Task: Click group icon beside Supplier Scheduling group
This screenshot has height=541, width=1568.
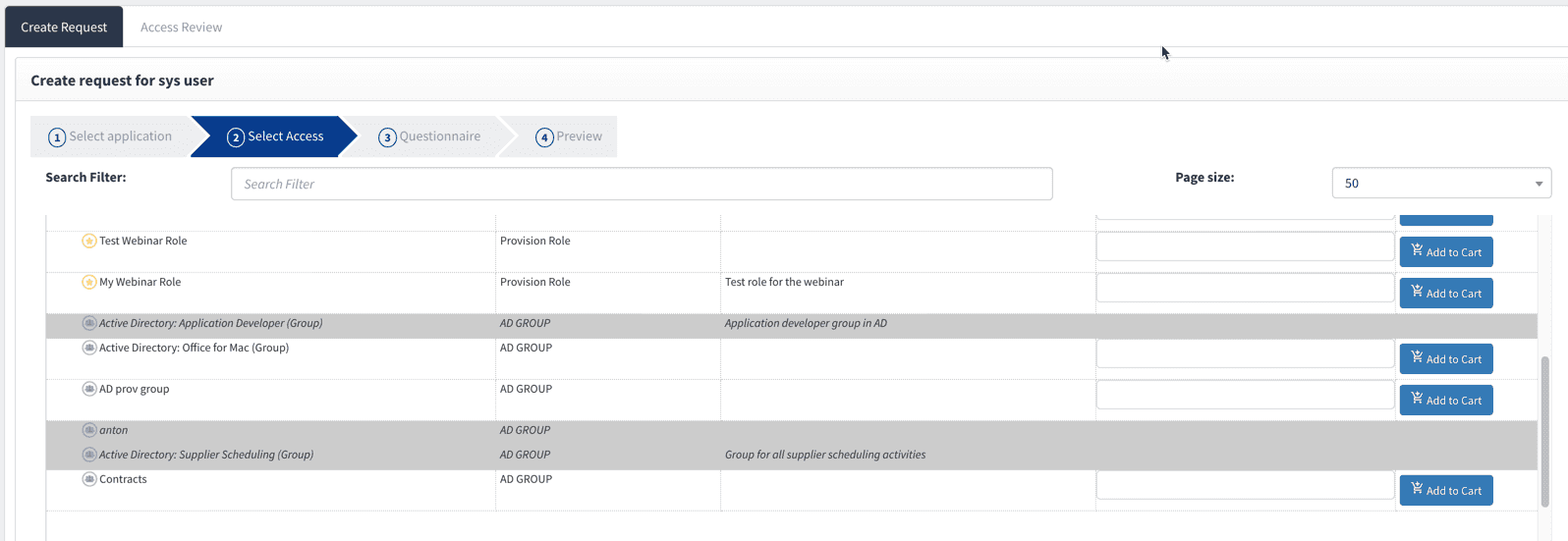Action: 88,456
